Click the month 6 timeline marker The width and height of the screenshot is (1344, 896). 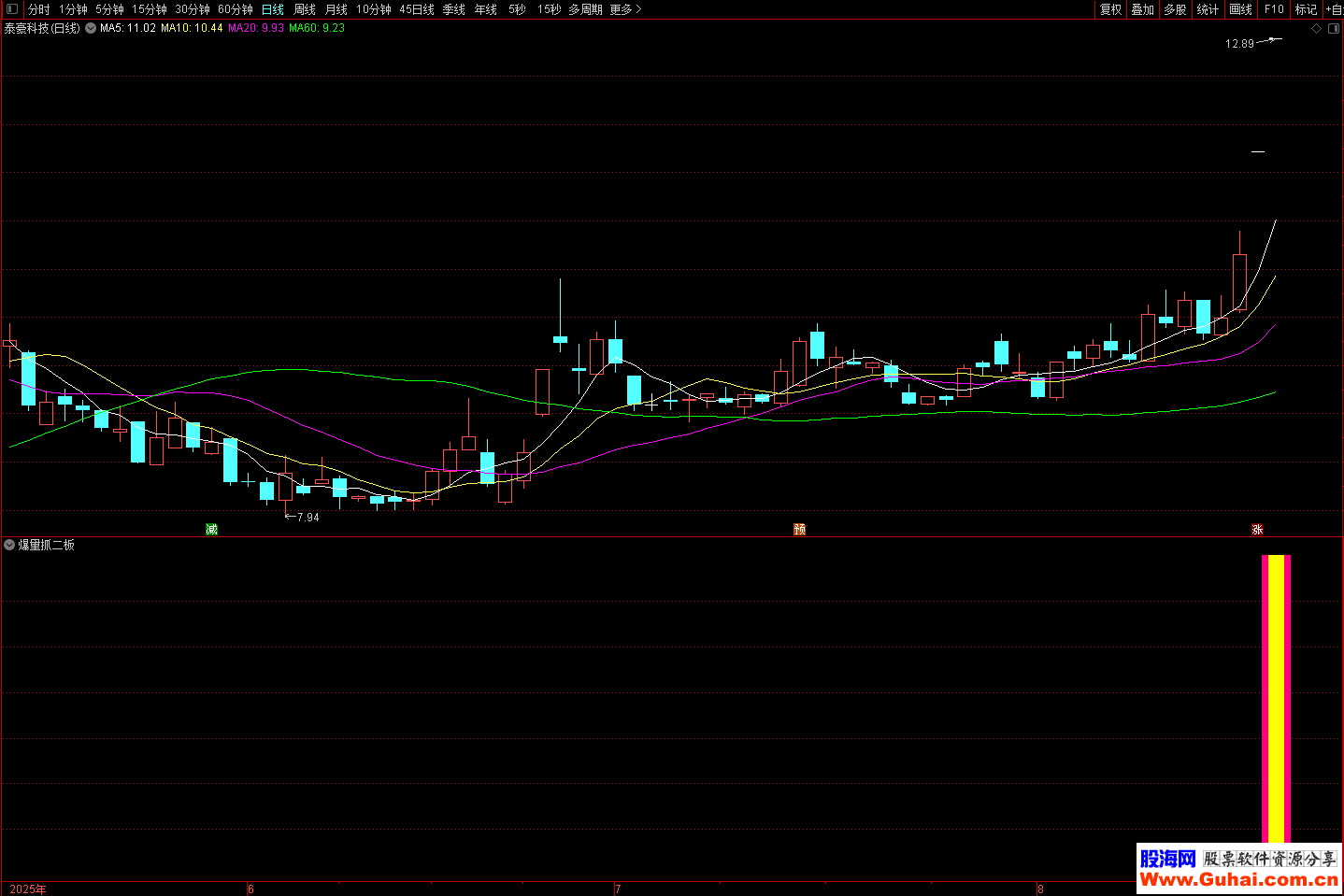pos(250,889)
